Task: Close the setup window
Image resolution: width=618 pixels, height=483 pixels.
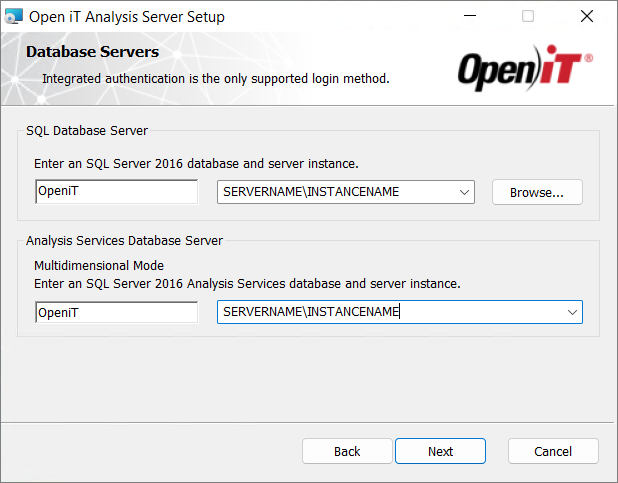Action: tap(587, 16)
